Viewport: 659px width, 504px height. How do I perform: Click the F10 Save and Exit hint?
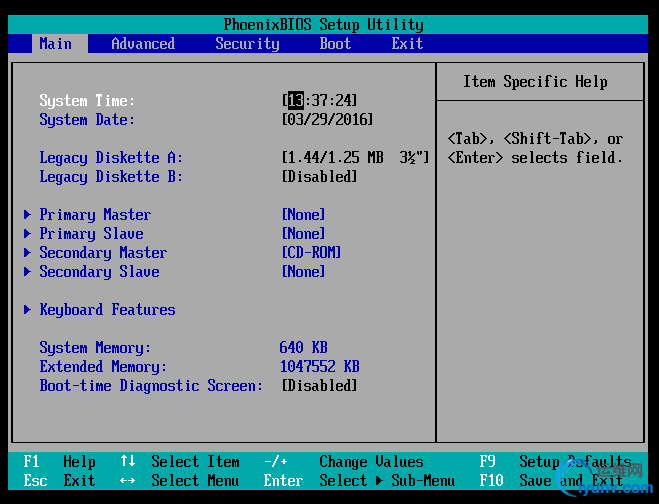(x=551, y=480)
